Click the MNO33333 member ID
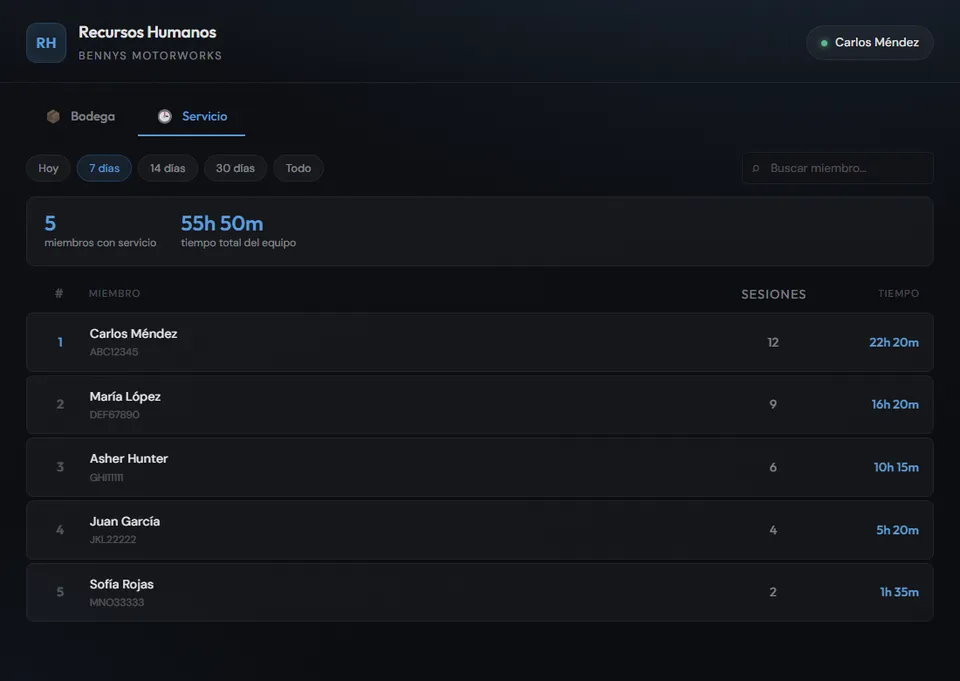 point(117,603)
